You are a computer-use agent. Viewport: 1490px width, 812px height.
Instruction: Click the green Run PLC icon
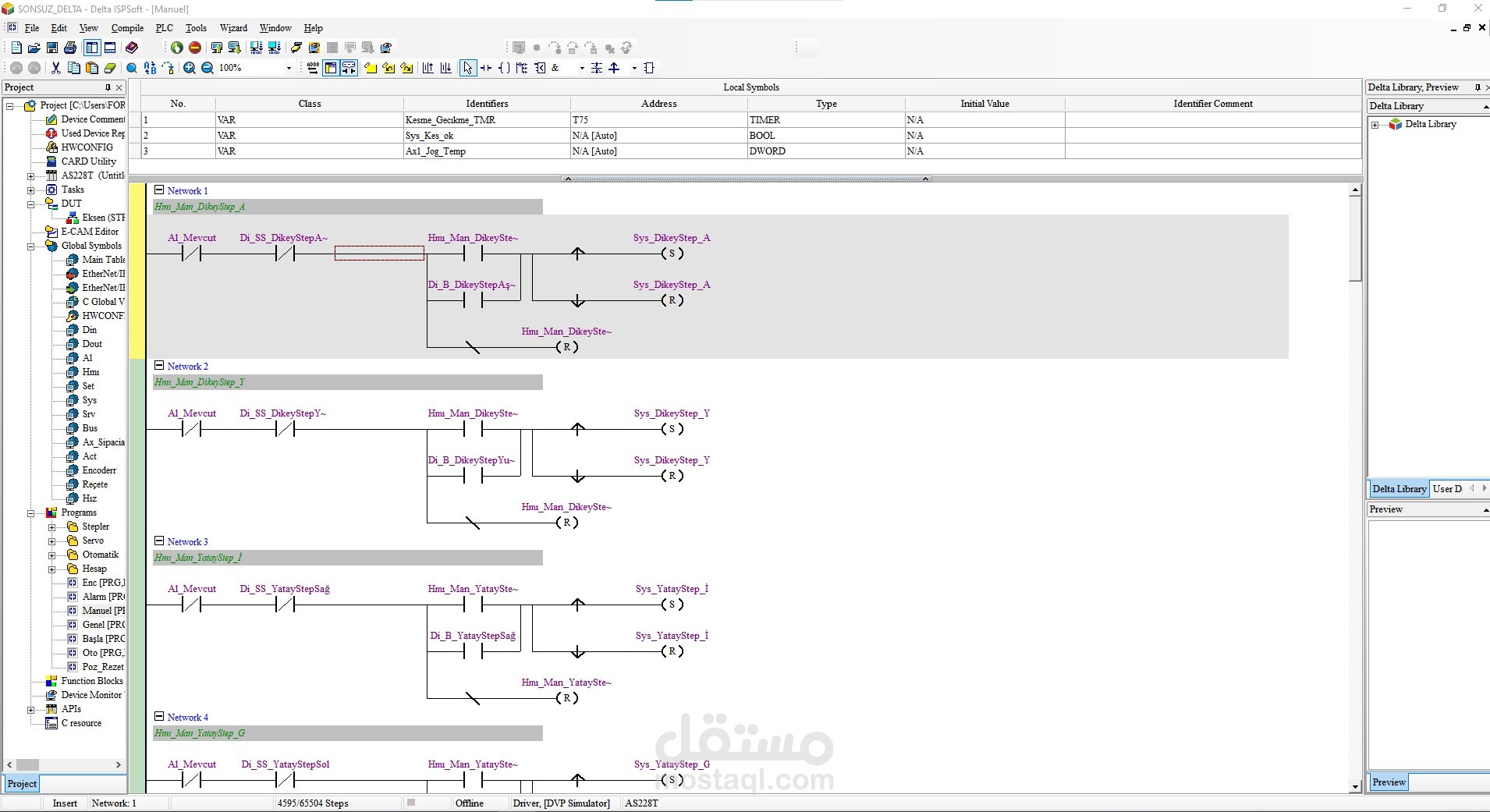(177, 48)
